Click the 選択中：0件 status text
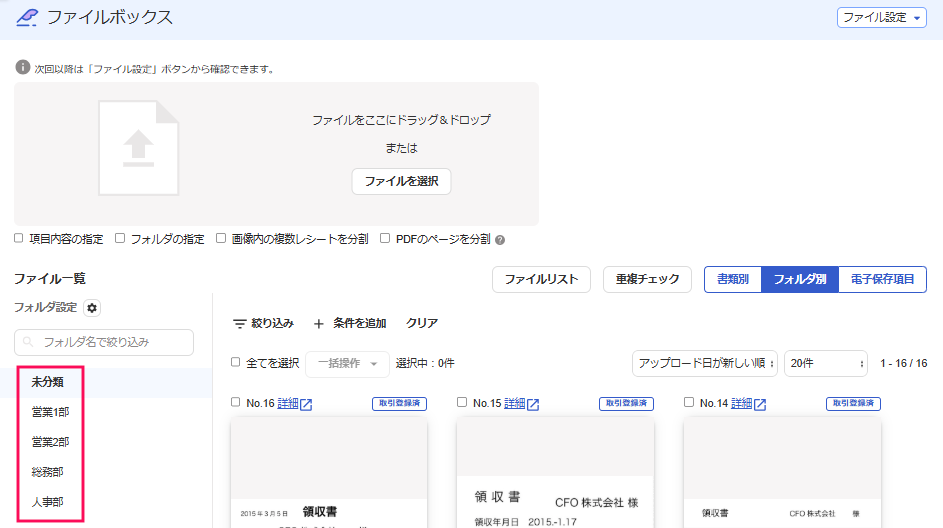The width and height of the screenshot is (943, 528). click(425, 364)
